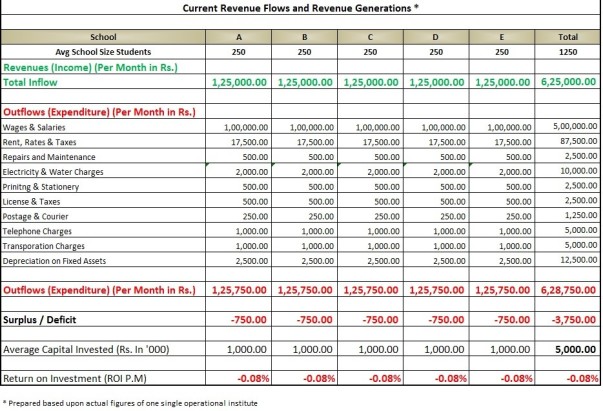Select the Wages total '5,00,000.00'
This screenshot has height=411, width=603.
(575, 126)
